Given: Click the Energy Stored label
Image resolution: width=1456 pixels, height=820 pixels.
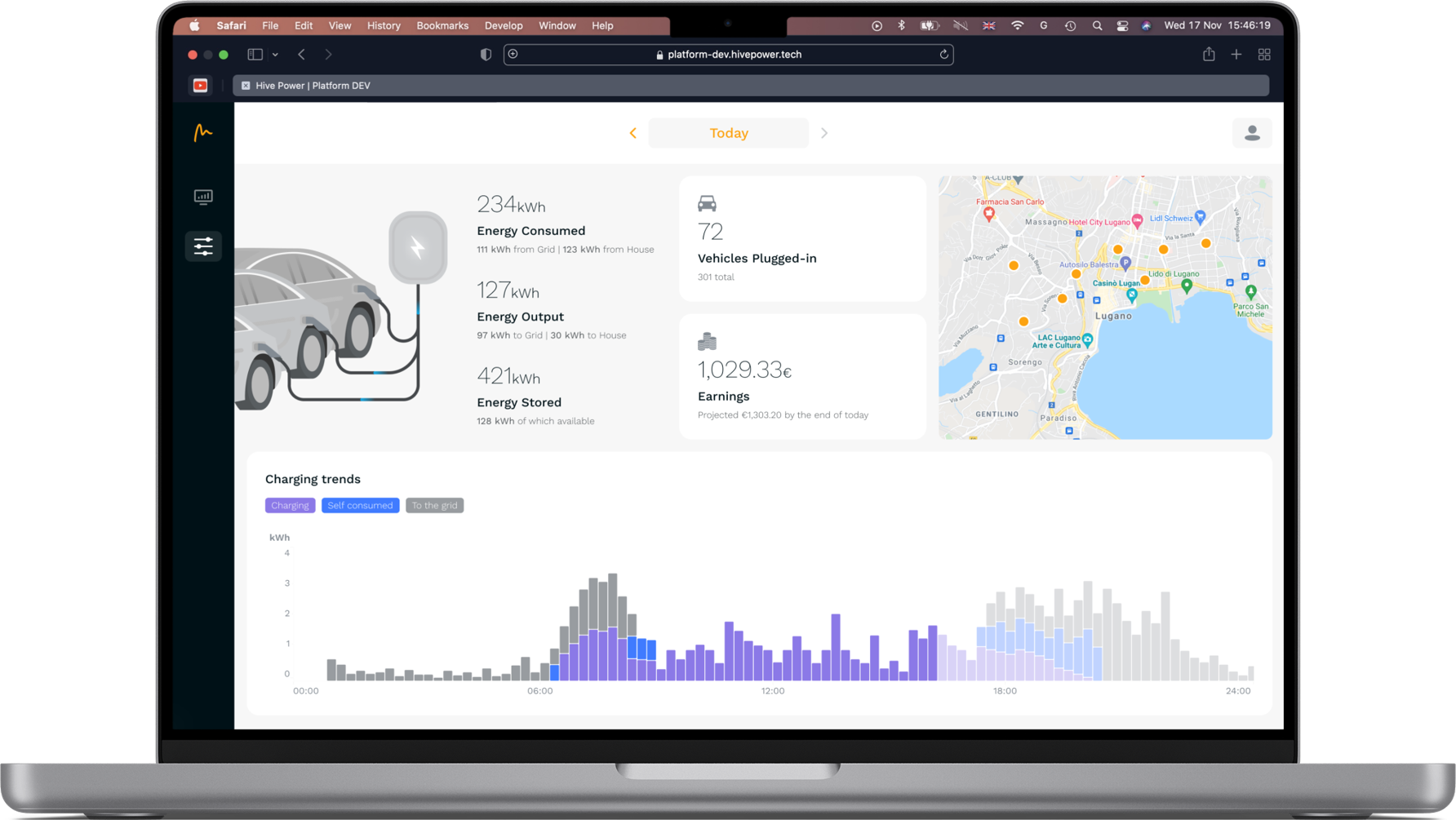Looking at the screenshot, I should click(x=519, y=402).
